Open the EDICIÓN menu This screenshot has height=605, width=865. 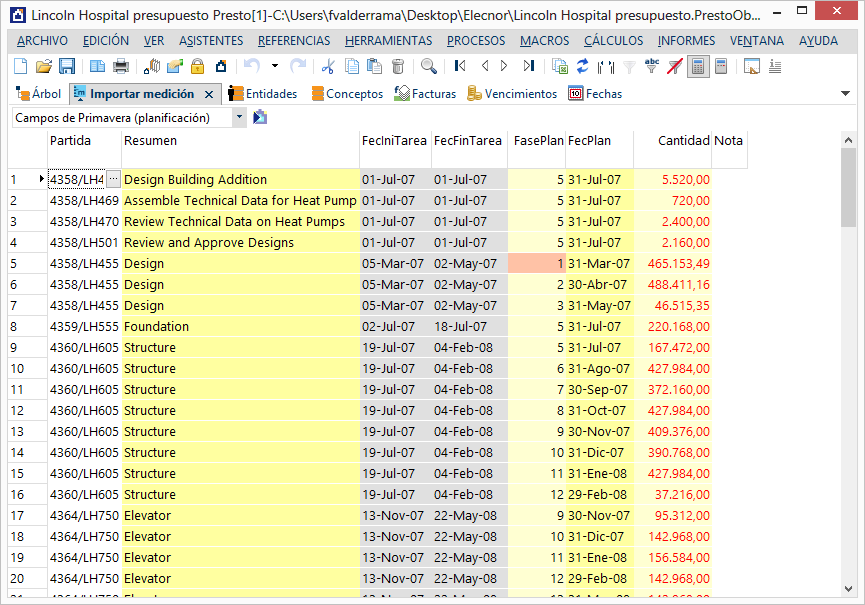pos(106,41)
